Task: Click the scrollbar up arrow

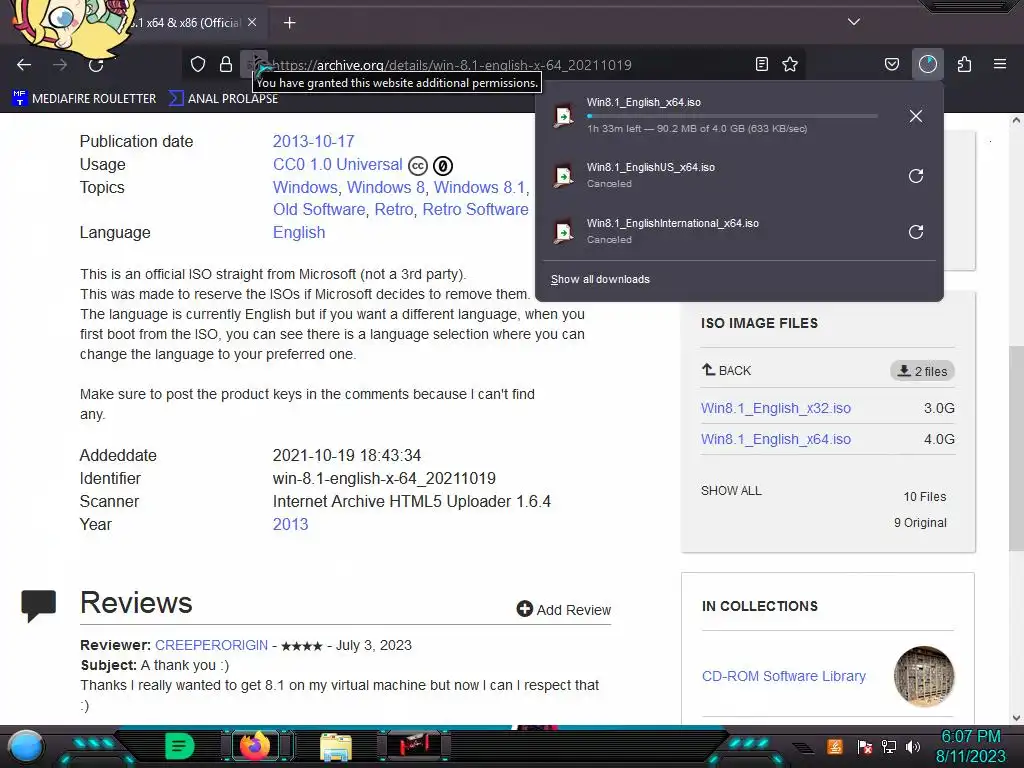Action: tap(1016, 120)
